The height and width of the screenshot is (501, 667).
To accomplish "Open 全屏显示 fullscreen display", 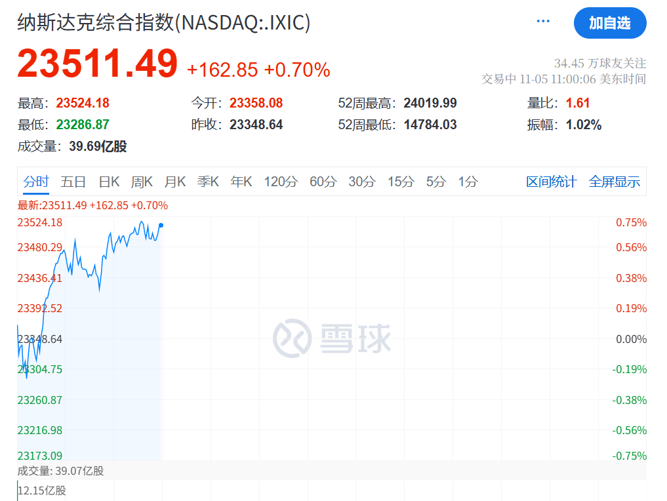I will point(614,181).
